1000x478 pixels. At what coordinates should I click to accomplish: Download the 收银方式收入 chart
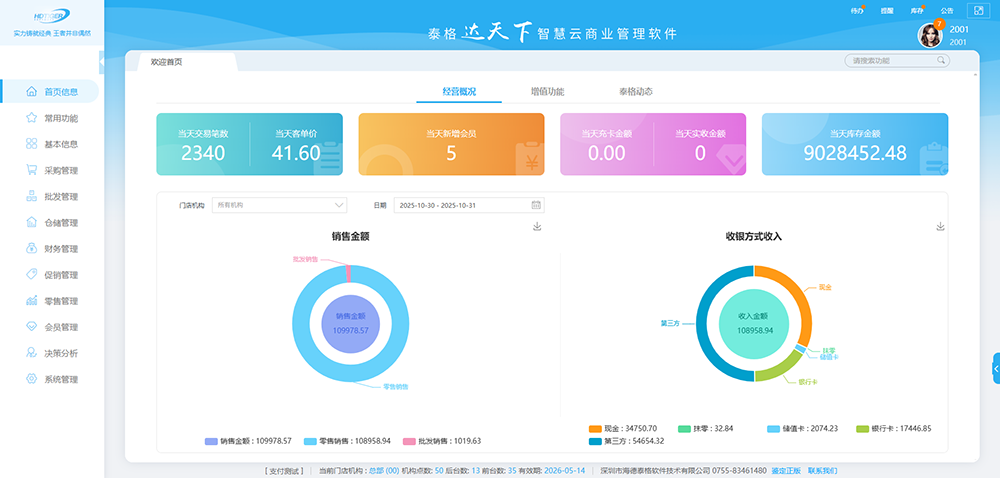pos(940,227)
